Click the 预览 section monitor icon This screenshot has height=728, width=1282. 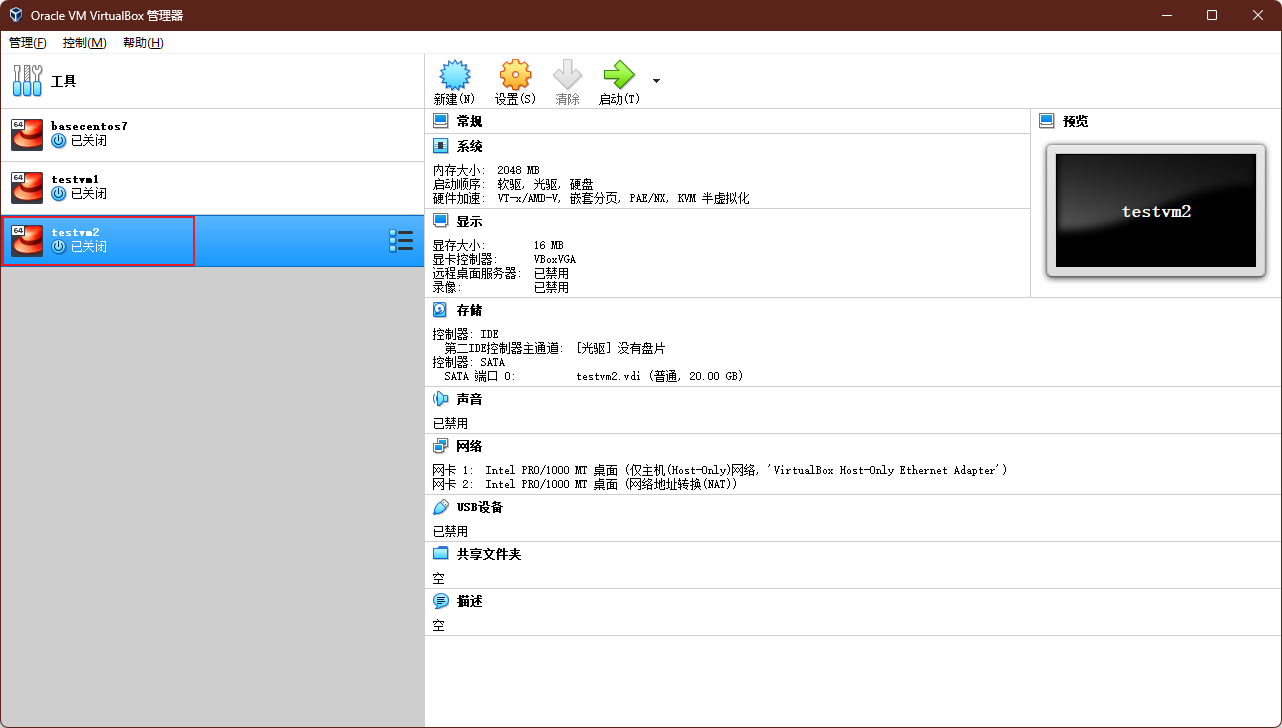point(1047,121)
